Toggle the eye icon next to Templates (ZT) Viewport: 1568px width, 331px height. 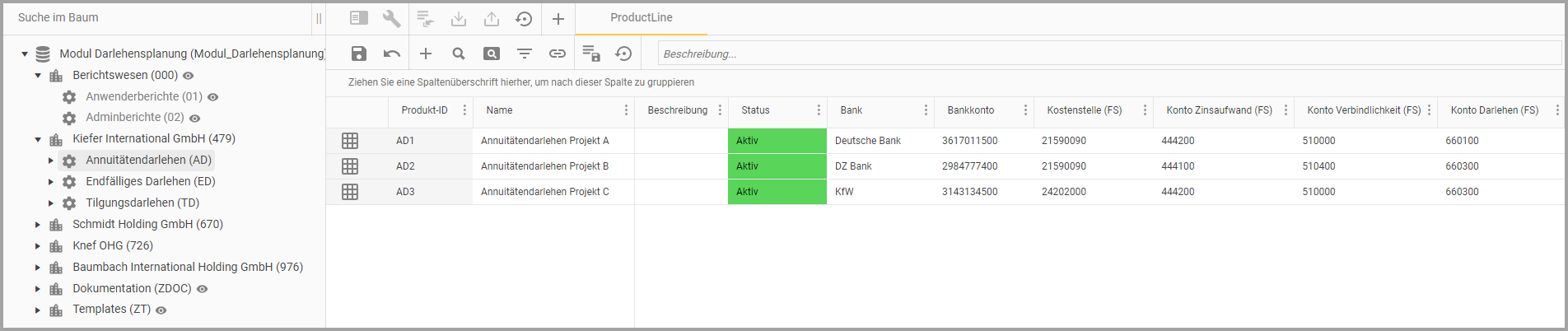161,310
